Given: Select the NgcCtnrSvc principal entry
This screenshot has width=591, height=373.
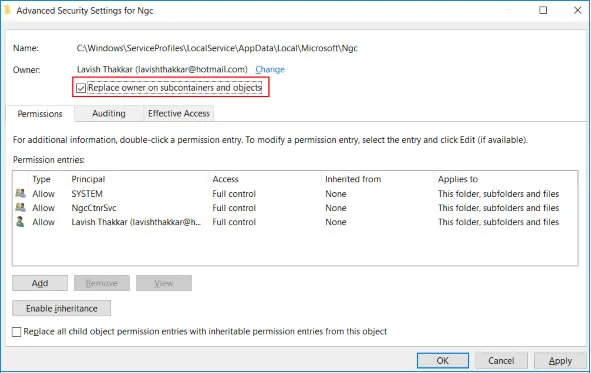Looking at the screenshot, I should pyautogui.click(x=295, y=208).
